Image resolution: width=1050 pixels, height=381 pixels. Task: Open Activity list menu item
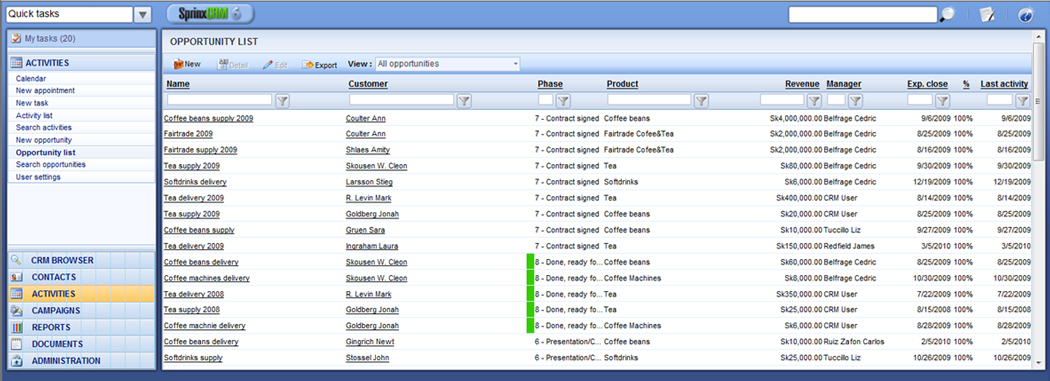(x=34, y=115)
